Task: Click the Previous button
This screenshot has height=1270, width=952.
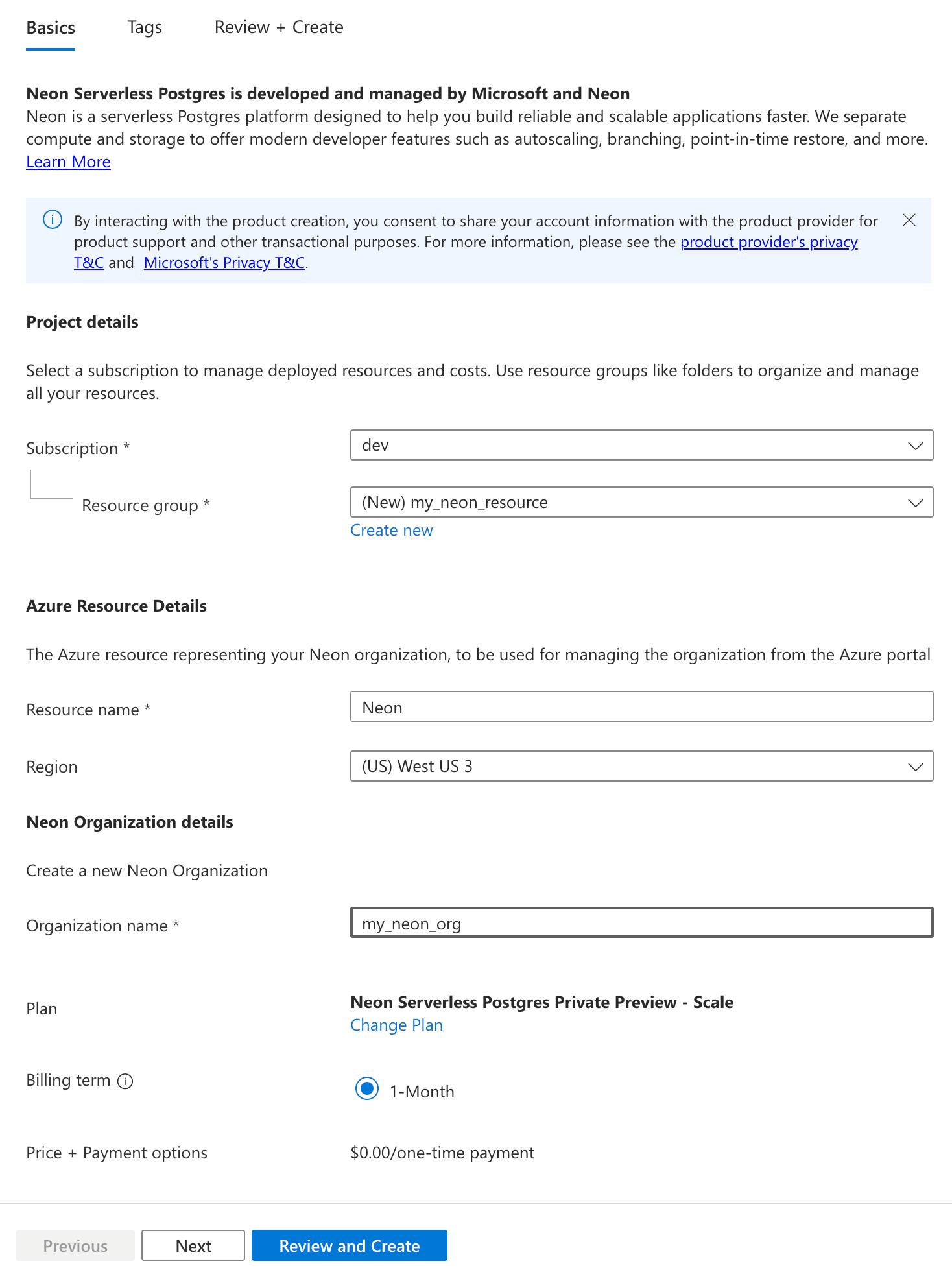Action: 75,1245
